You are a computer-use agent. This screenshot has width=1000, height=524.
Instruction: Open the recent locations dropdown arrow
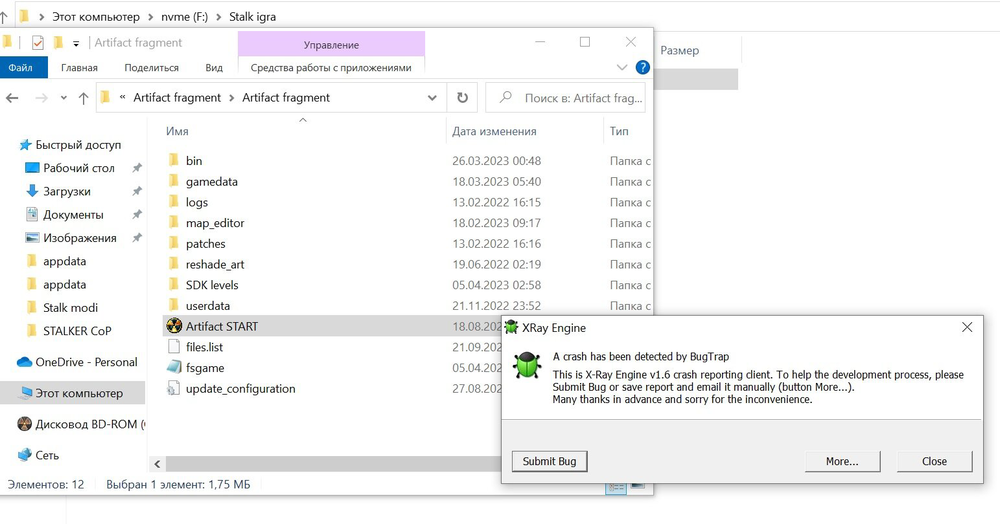click(x=63, y=98)
